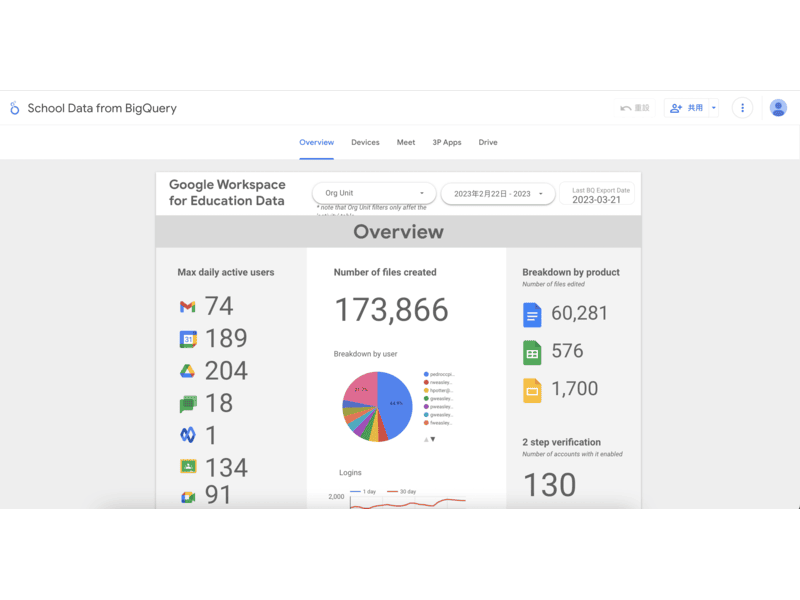Click the Max daily active users heading
Image resolution: width=800 pixels, height=600 pixels.
[x=226, y=272]
